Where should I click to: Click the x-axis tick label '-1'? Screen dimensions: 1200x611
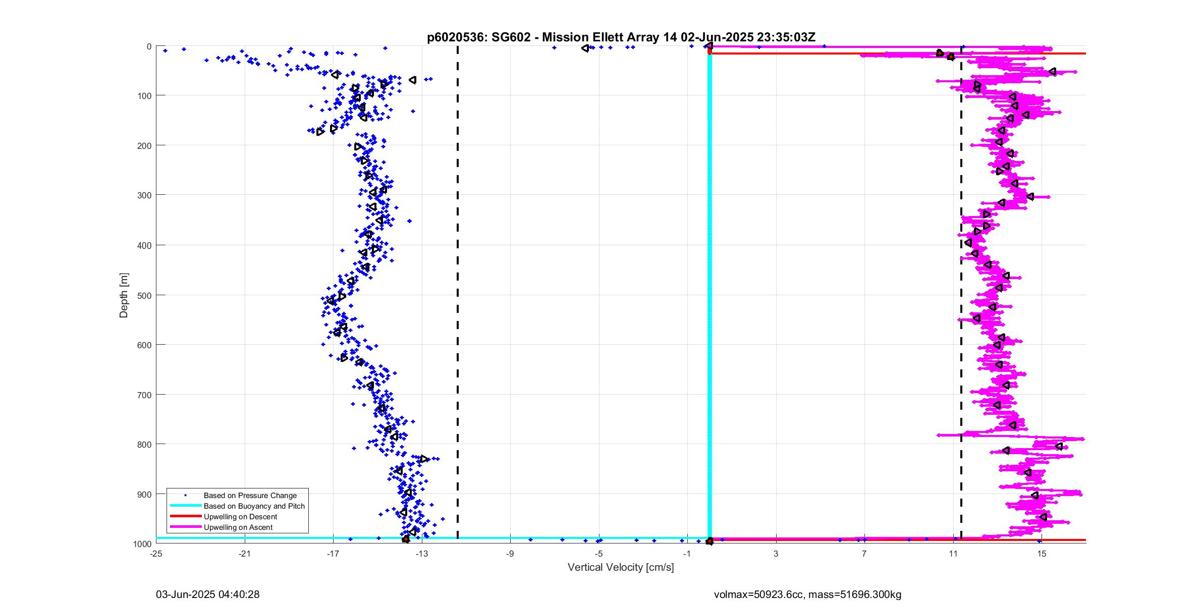(687, 553)
